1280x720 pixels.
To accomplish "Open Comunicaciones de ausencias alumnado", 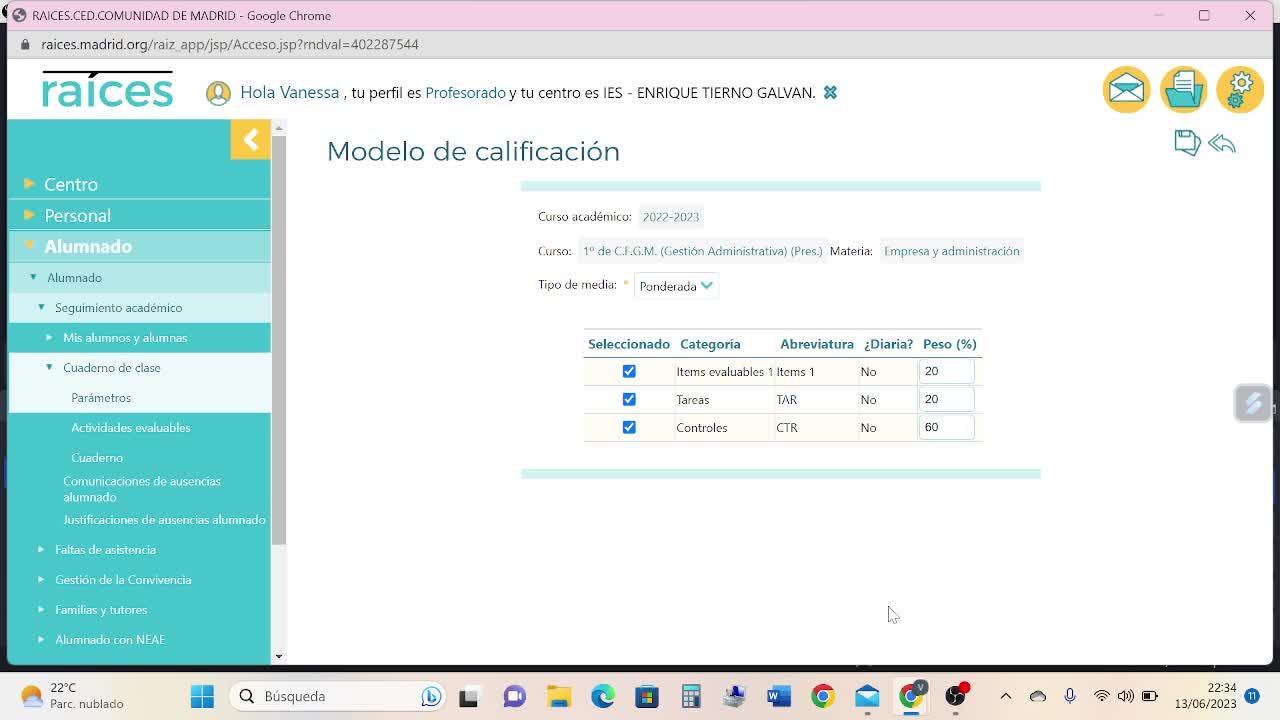I will (142, 489).
